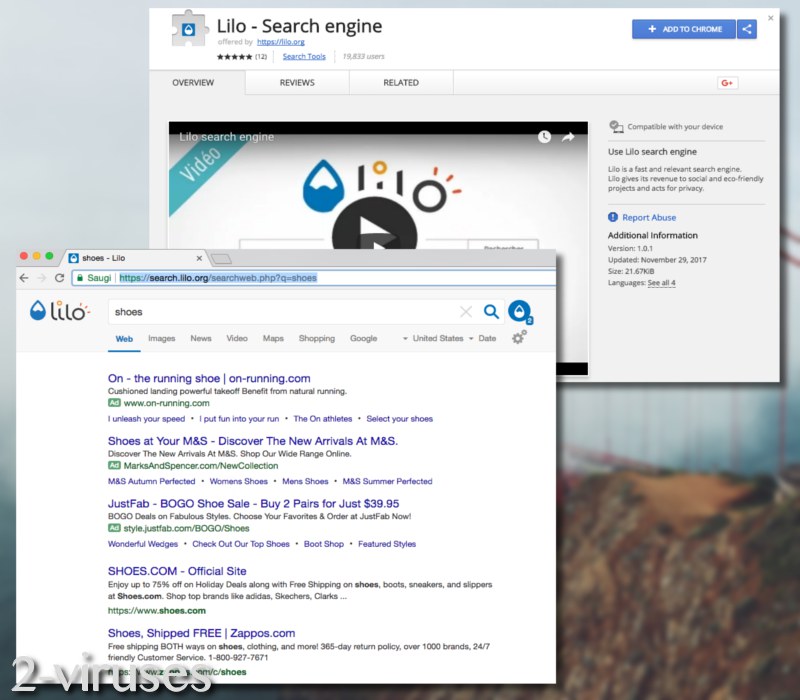Click the browser back arrow
Viewport: 800px width, 700px height.
coord(22,277)
